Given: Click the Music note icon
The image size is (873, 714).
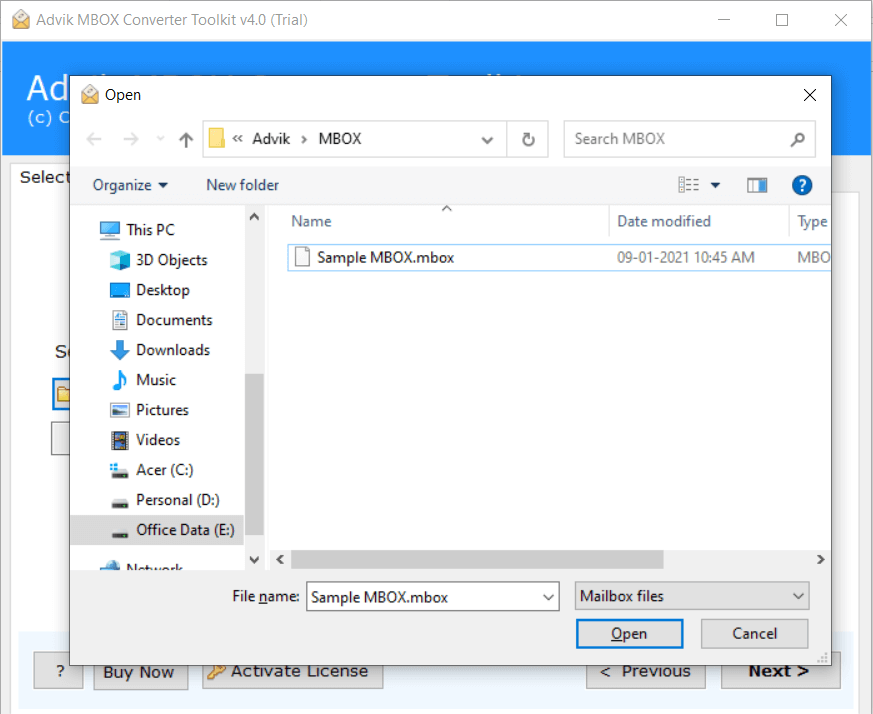Looking at the screenshot, I should click(x=120, y=380).
